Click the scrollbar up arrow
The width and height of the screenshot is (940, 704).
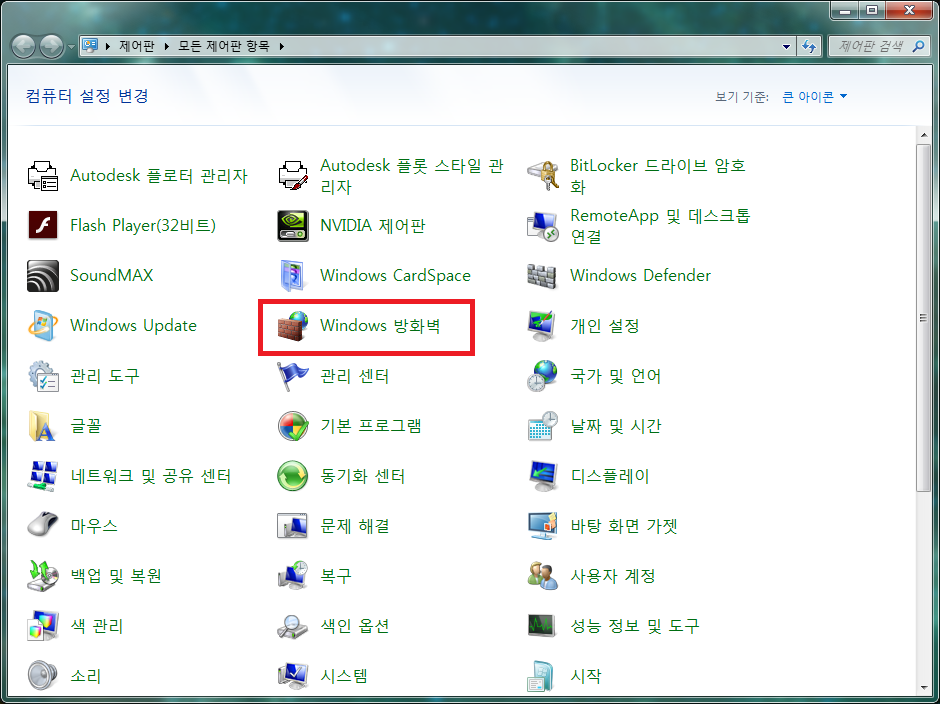click(923, 135)
